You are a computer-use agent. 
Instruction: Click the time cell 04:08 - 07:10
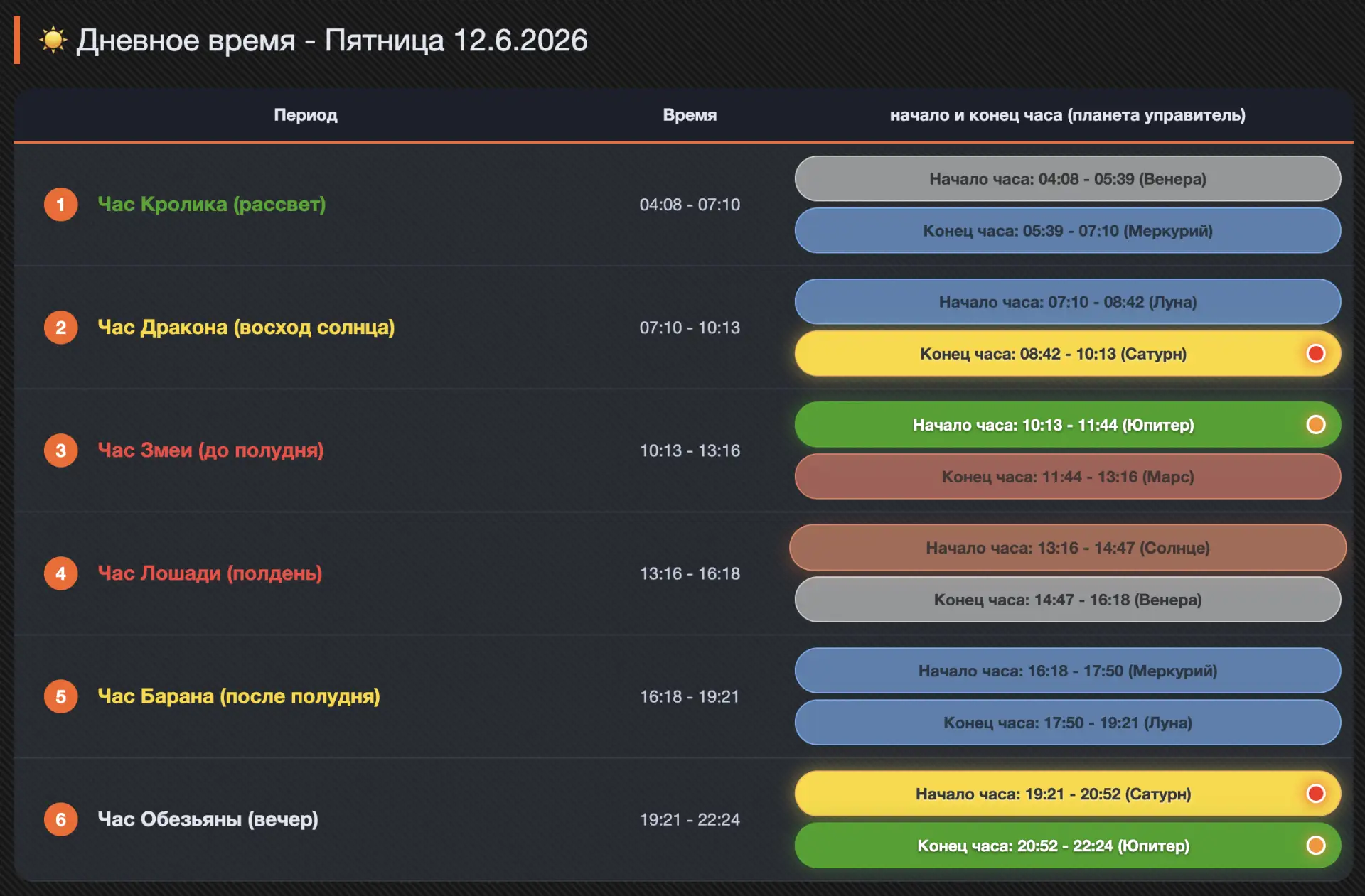690,205
